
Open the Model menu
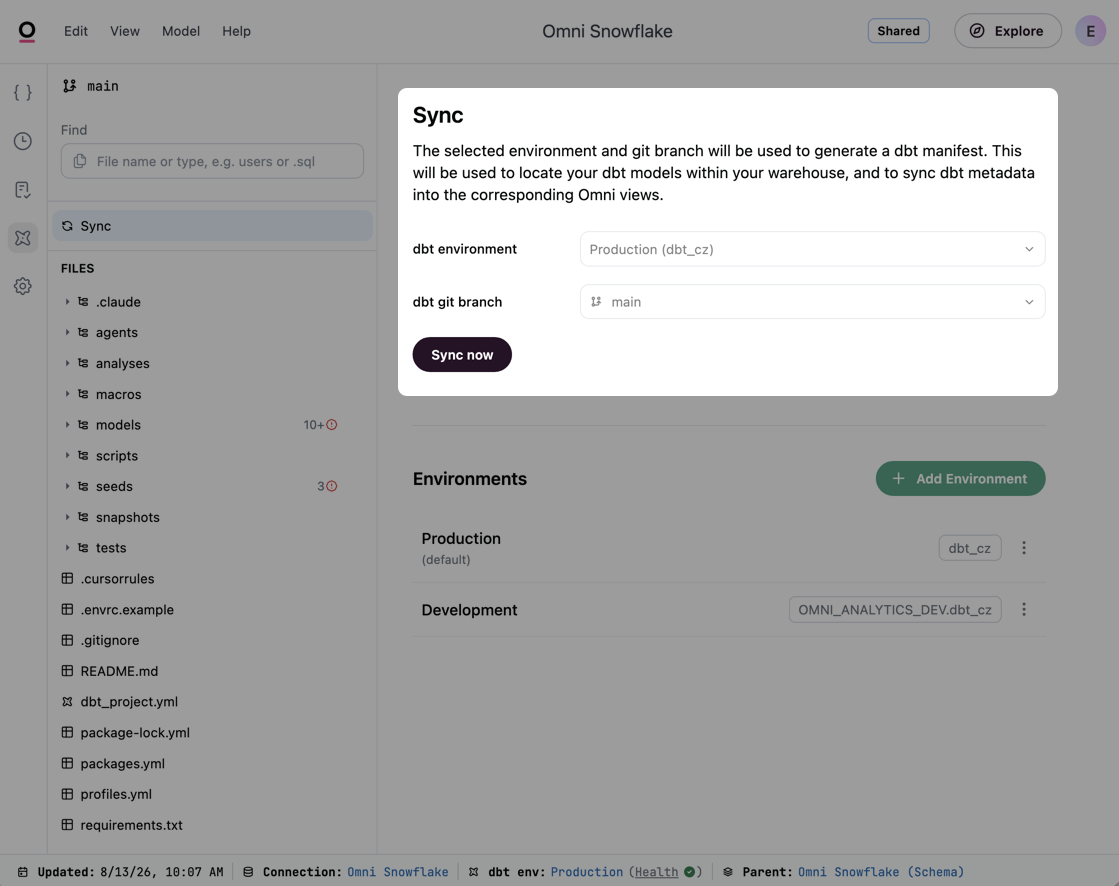coord(181,31)
